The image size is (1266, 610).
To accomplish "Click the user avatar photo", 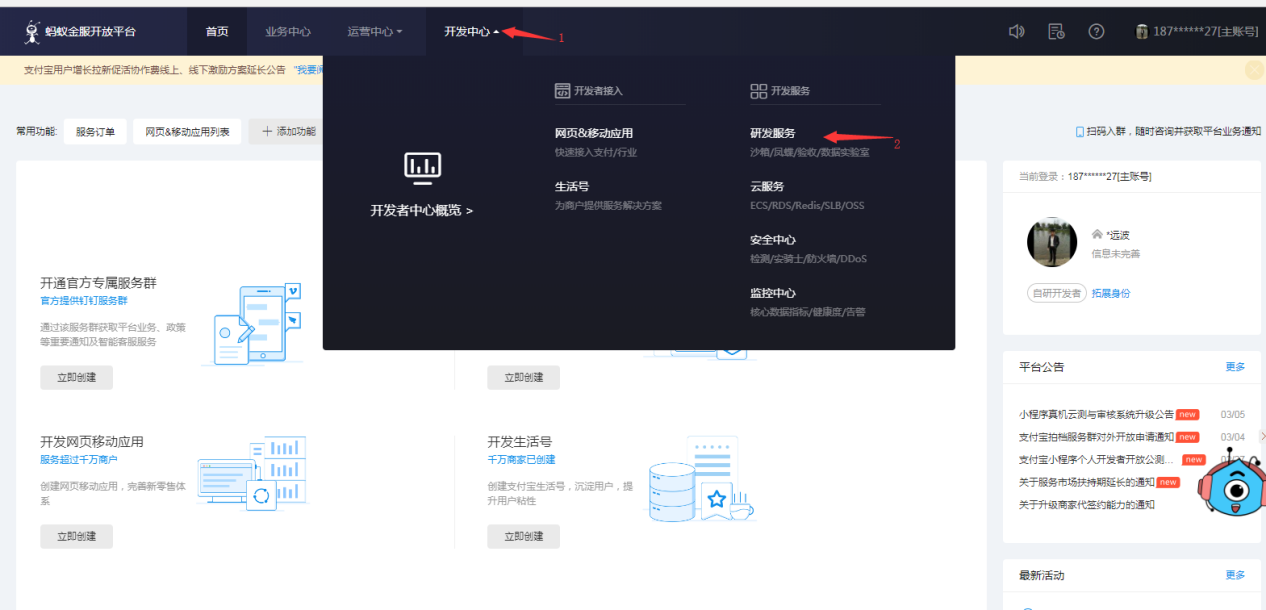I will click(x=1052, y=242).
